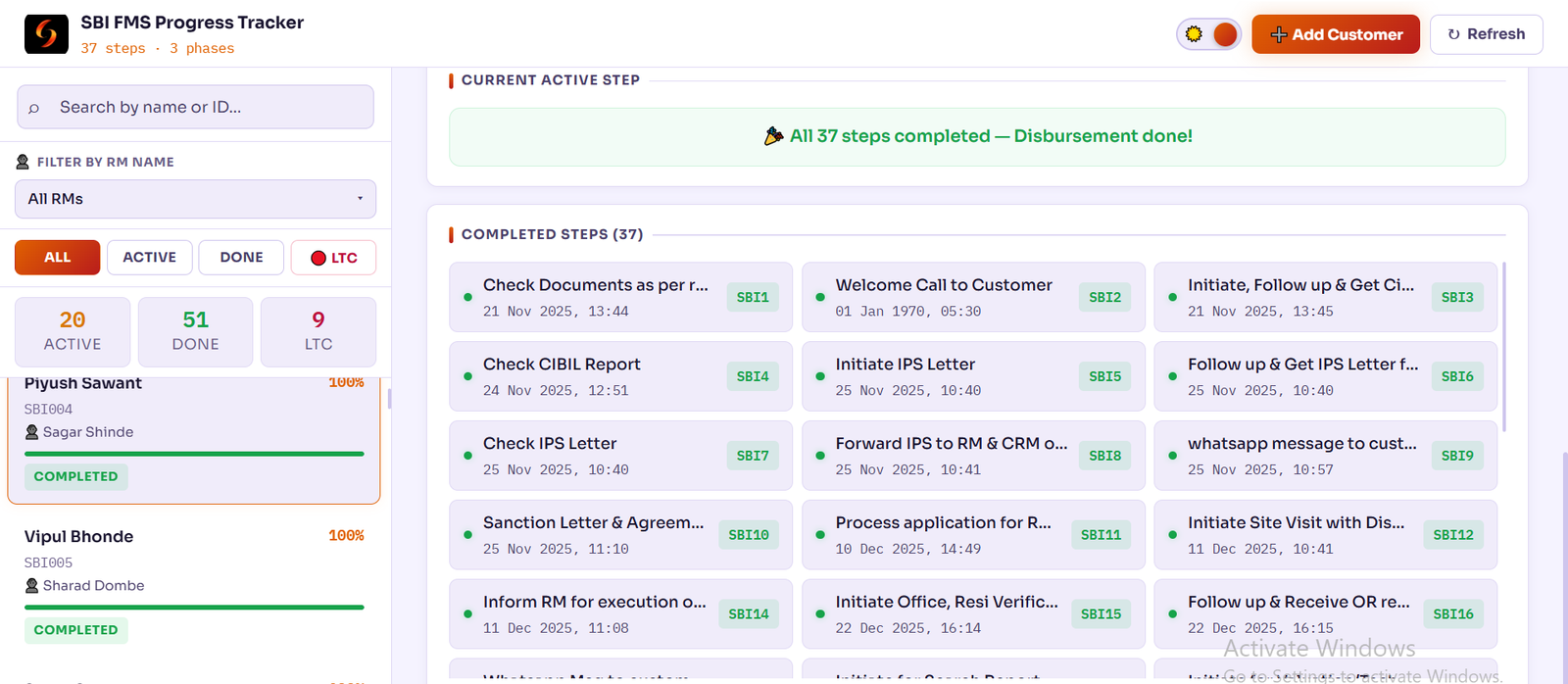This screenshot has width=1568, height=684.
Task: Open the Sanction Letter & Agreement step
Action: click(x=620, y=535)
